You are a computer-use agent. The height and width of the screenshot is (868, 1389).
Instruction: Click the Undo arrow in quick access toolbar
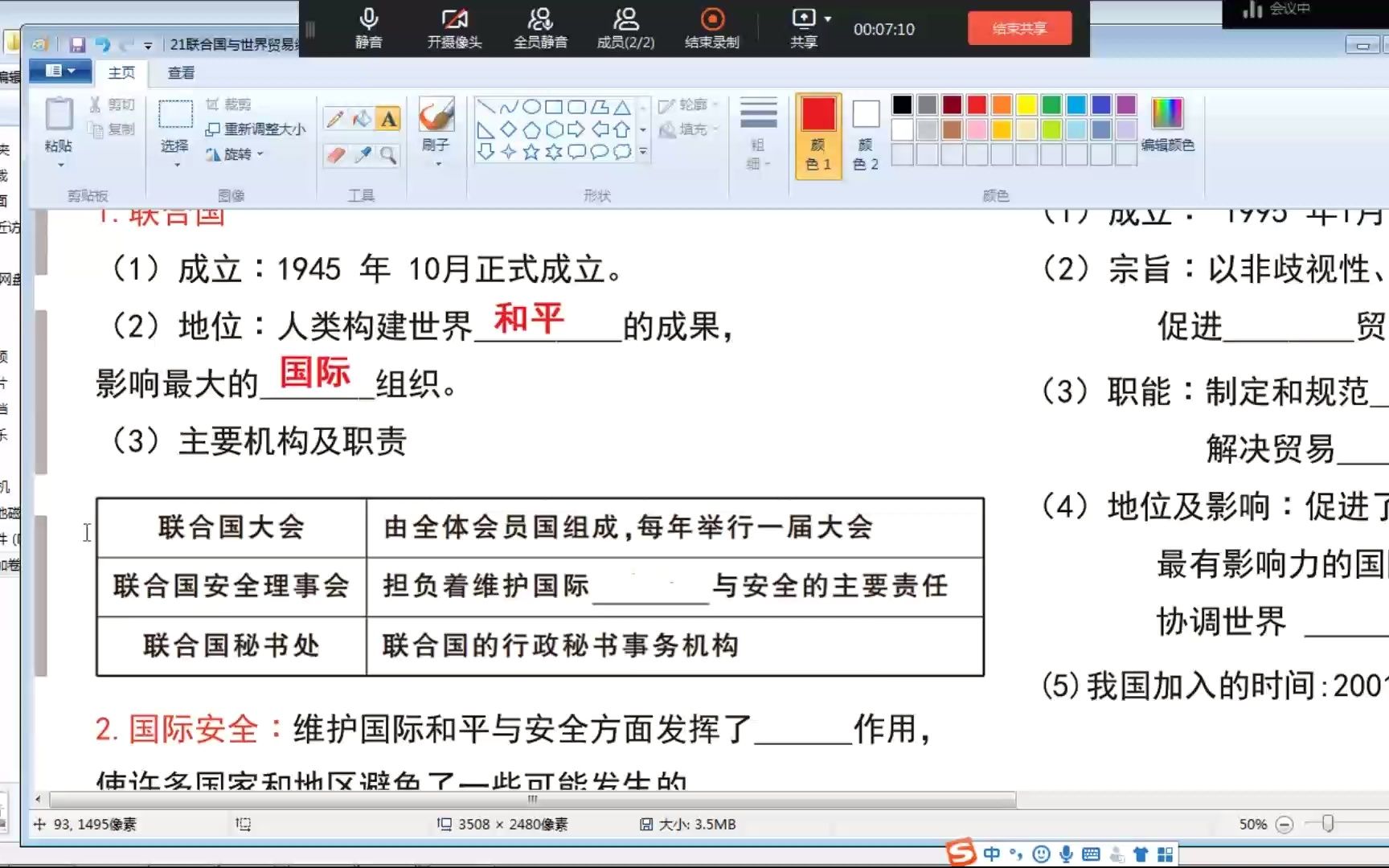pos(103,45)
